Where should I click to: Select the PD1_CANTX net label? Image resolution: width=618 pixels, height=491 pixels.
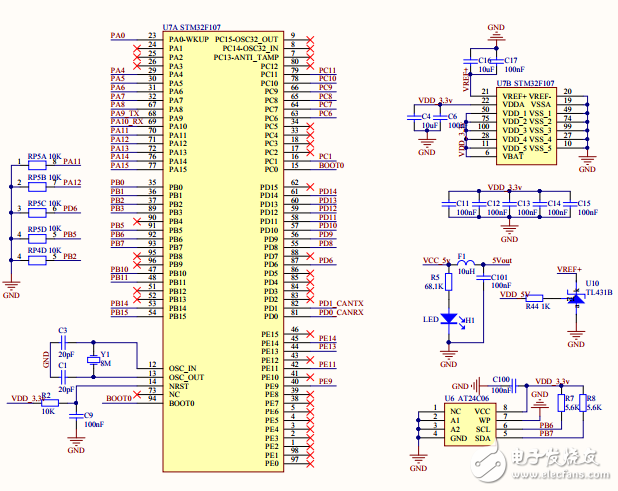(341, 303)
